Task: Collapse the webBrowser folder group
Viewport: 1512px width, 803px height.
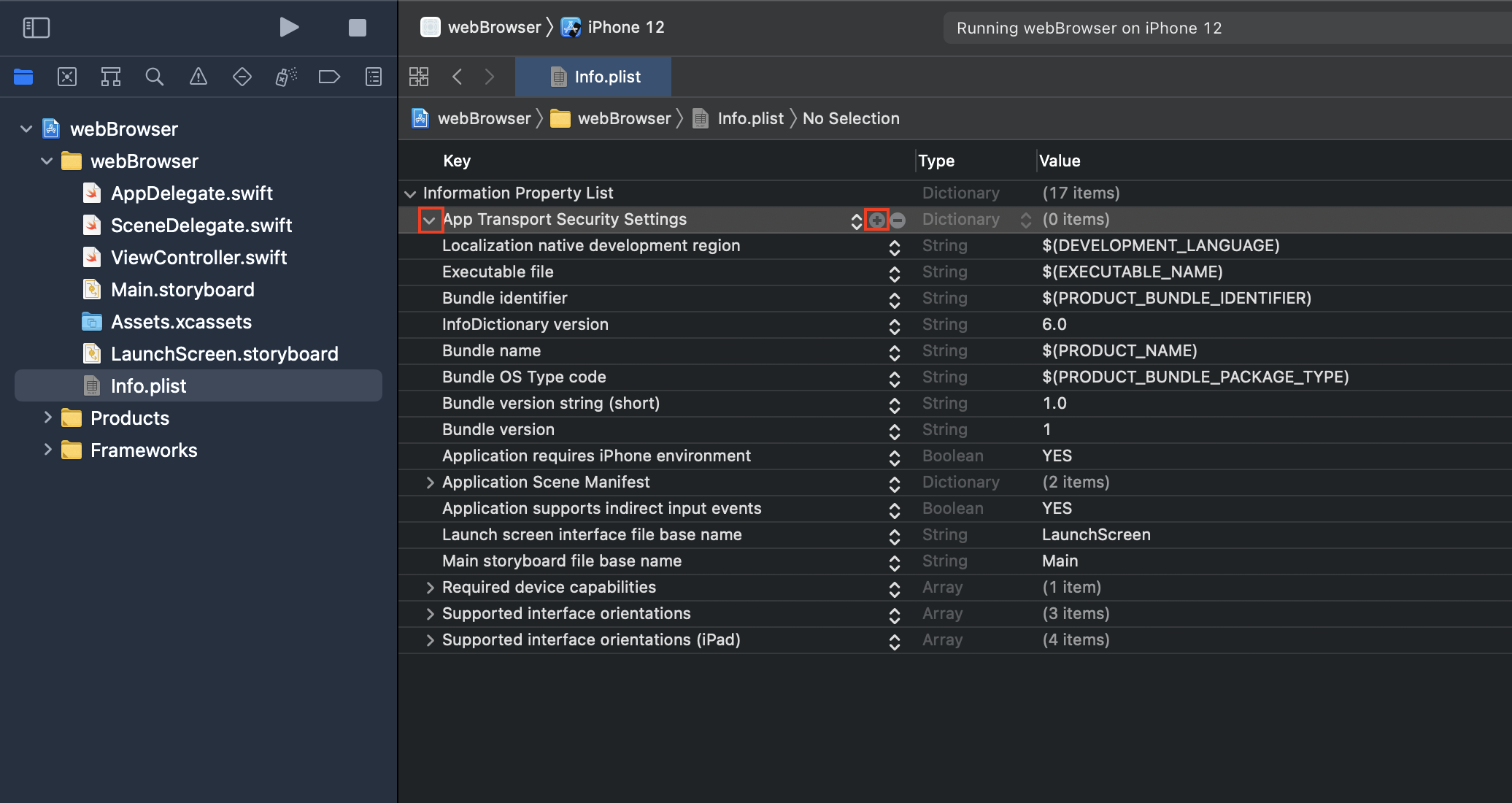Action: click(47, 161)
